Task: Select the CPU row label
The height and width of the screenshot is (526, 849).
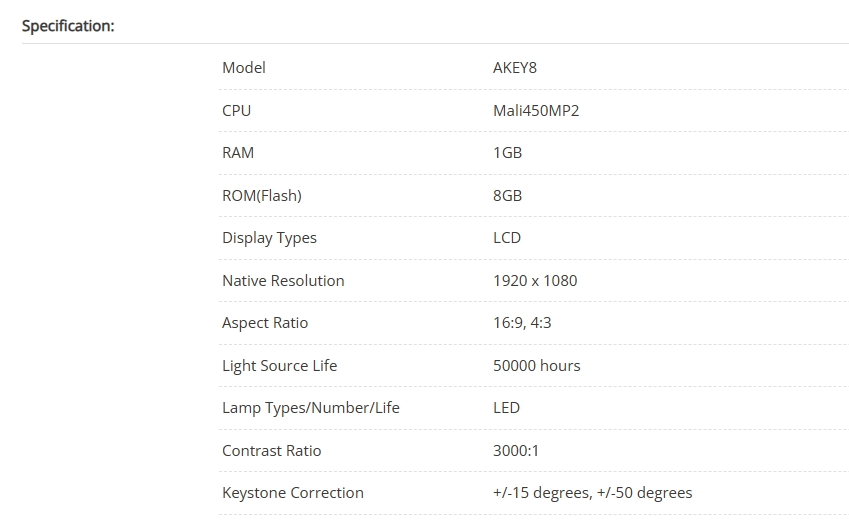Action: [x=237, y=111]
